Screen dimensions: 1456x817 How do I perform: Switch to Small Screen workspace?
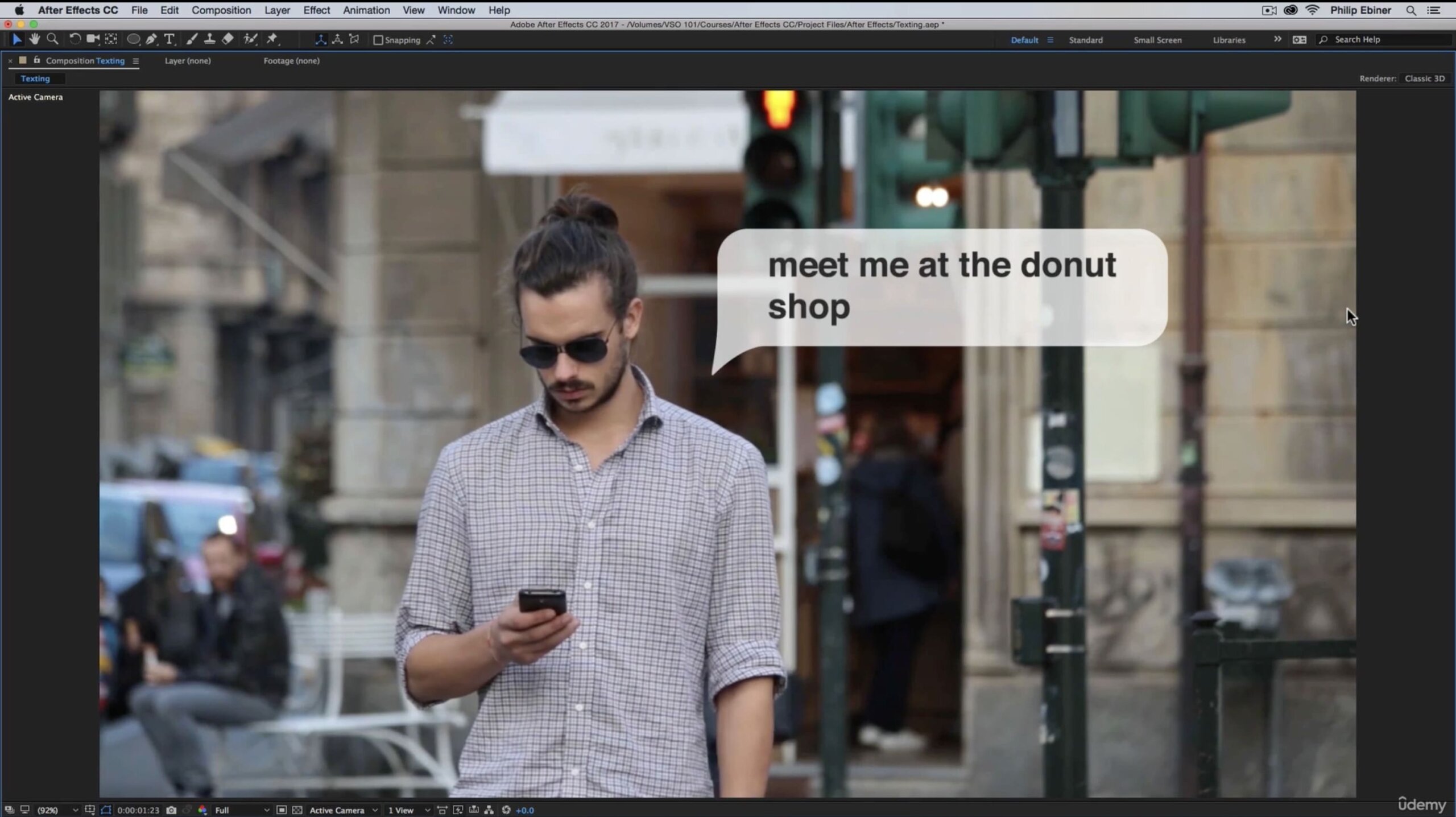point(1158,39)
